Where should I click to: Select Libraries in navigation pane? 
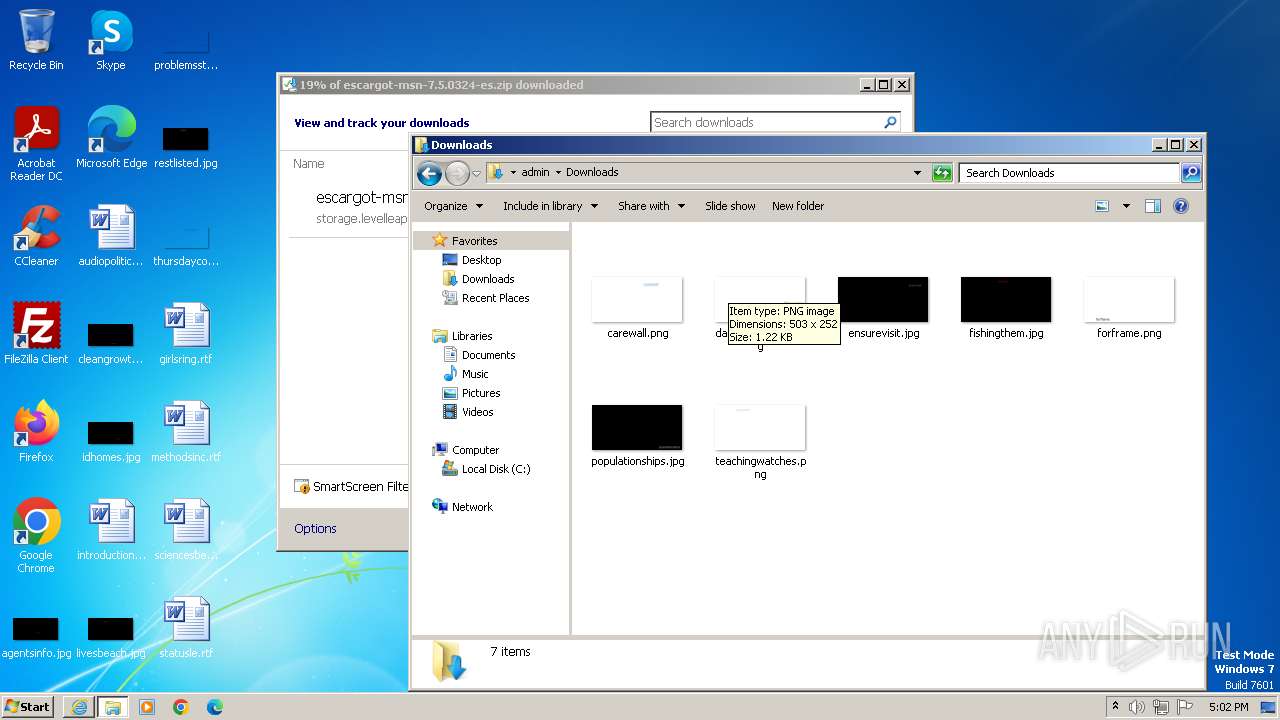tap(472, 336)
